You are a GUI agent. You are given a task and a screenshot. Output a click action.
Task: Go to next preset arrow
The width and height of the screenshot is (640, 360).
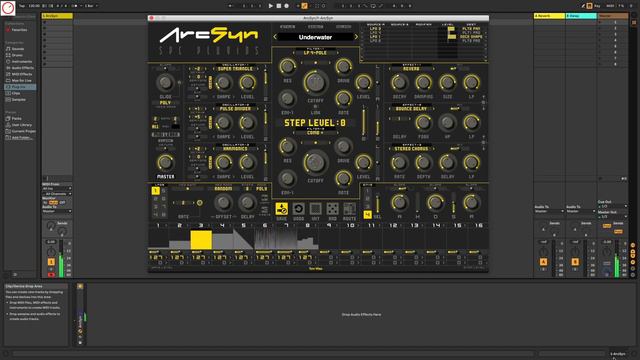(356, 37)
